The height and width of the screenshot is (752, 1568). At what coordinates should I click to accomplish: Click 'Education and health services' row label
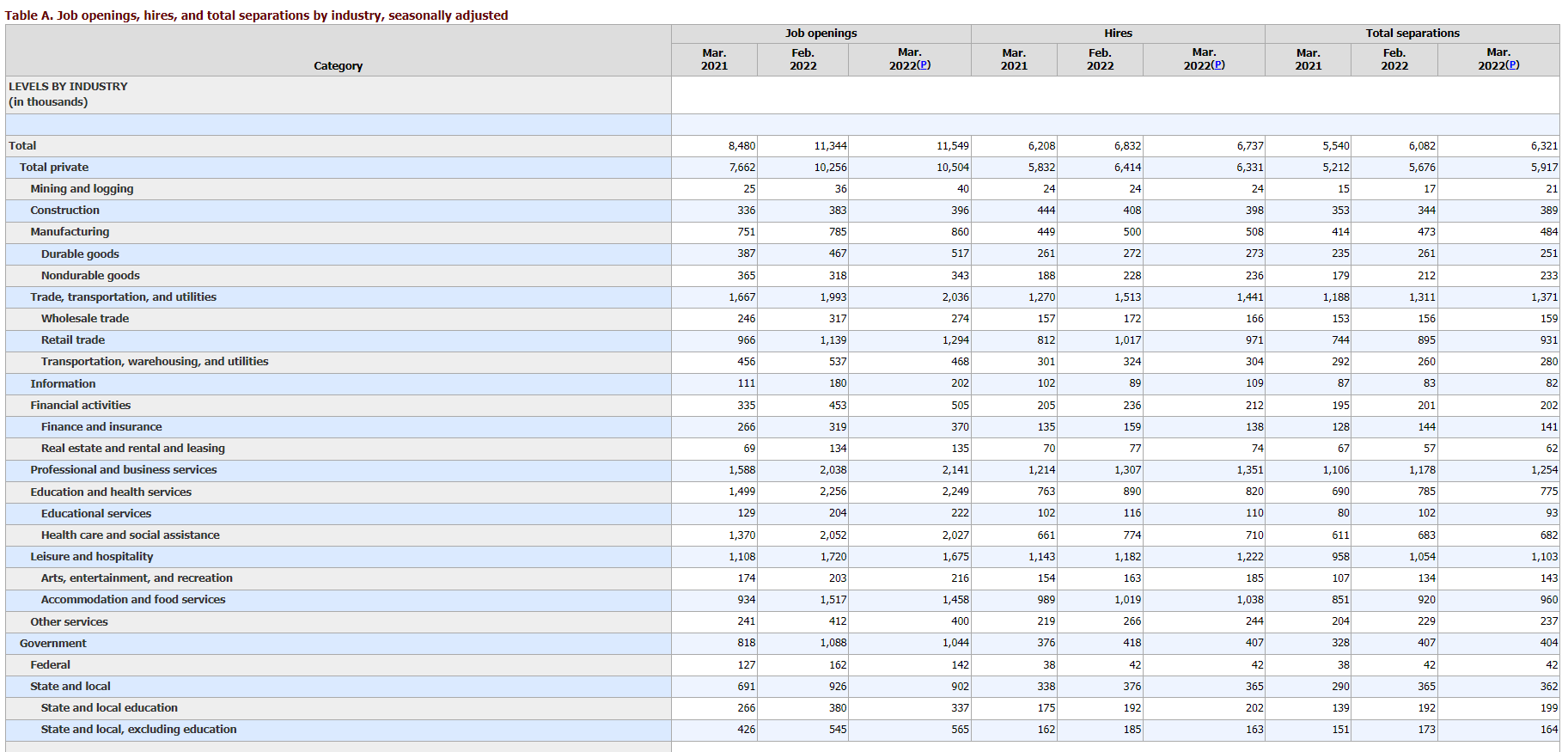111,492
